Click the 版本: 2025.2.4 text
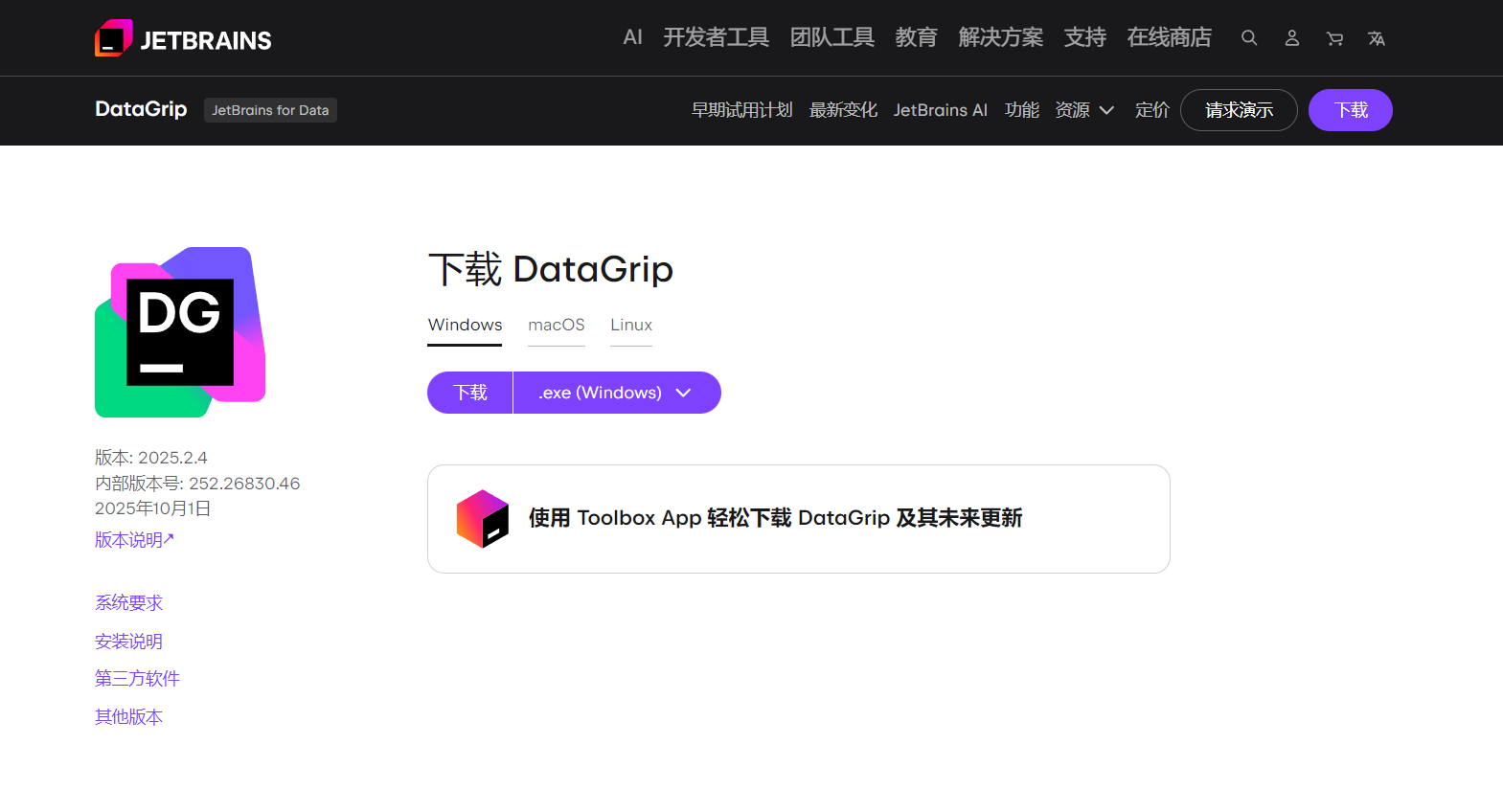 pos(151,458)
